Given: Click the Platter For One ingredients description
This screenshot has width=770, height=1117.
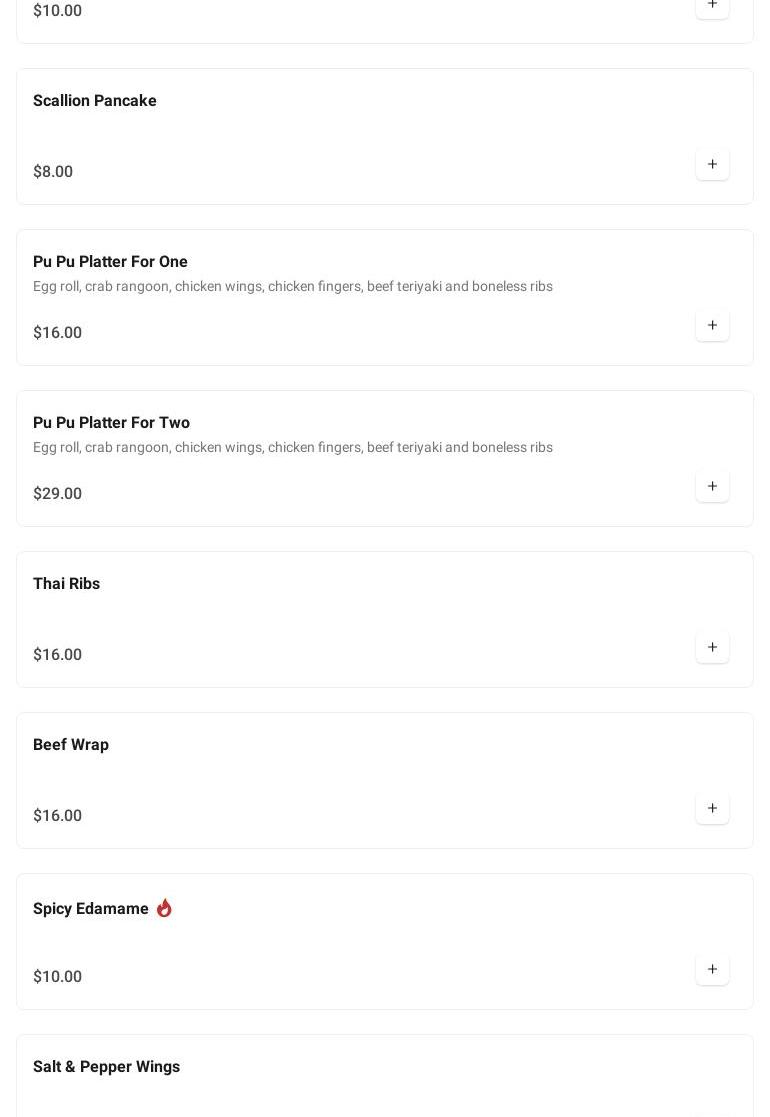Looking at the screenshot, I should [292, 287].
